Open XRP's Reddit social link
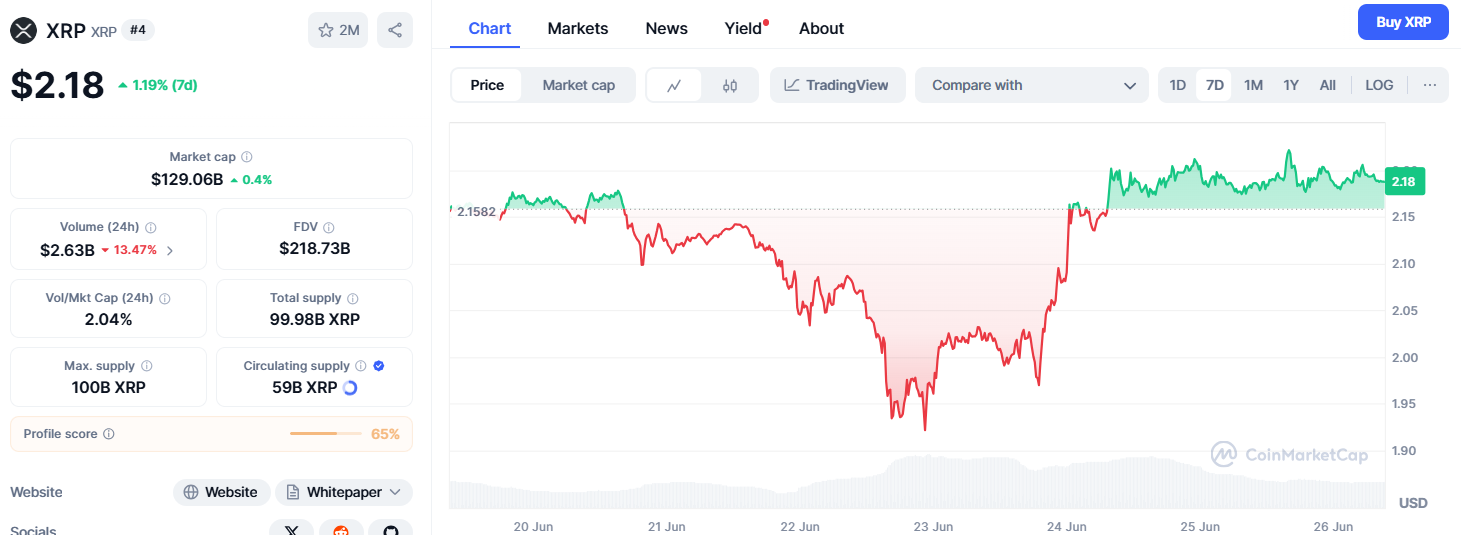 pos(342,530)
